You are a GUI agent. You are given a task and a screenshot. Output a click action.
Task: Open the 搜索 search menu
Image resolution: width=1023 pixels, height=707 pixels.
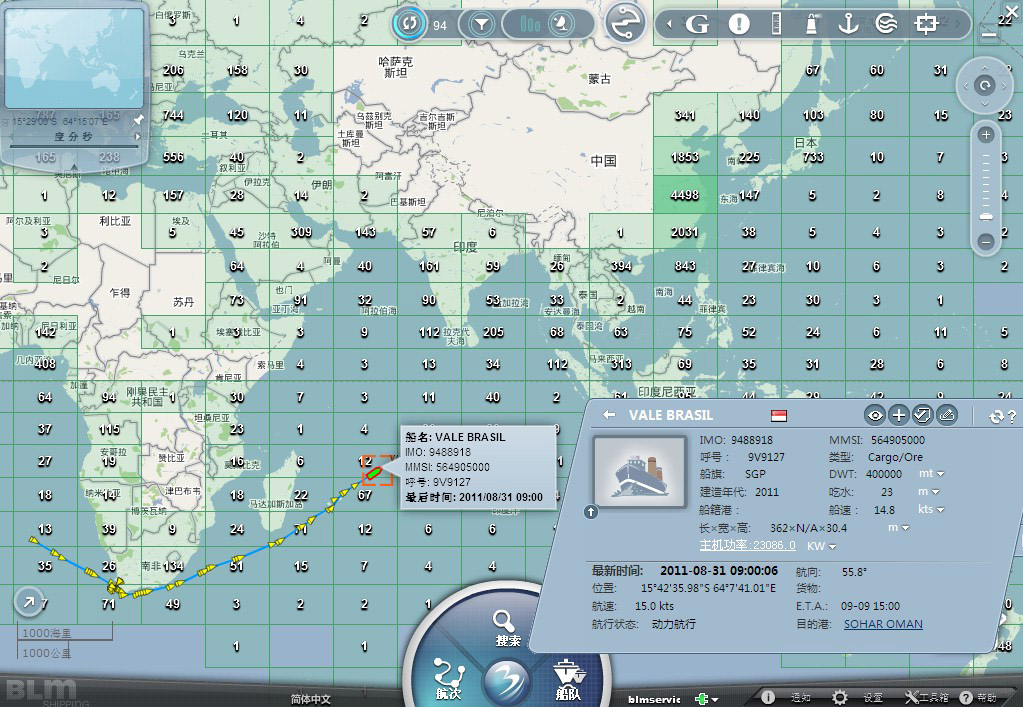coord(506,627)
